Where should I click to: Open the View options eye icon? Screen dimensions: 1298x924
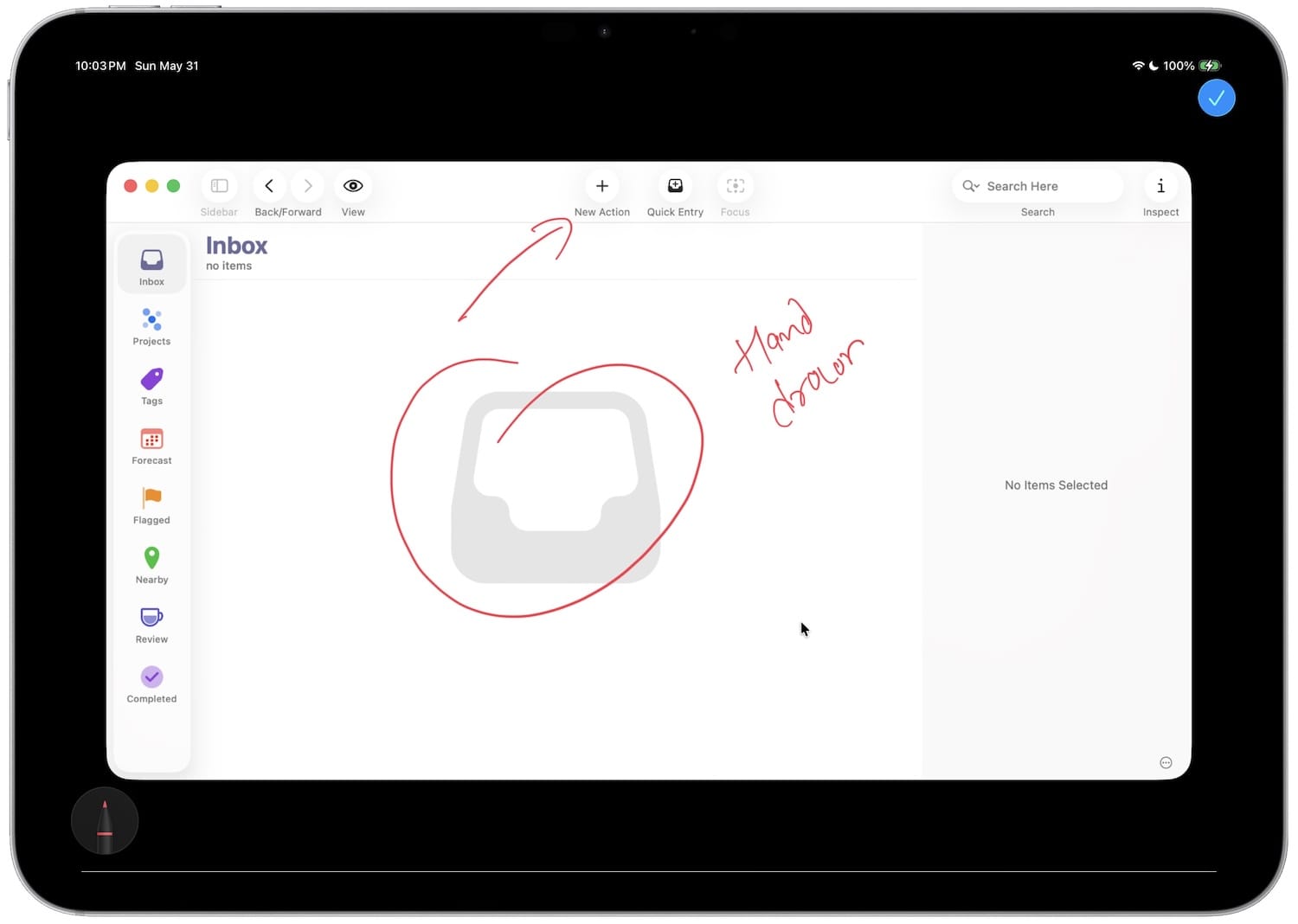tap(353, 186)
